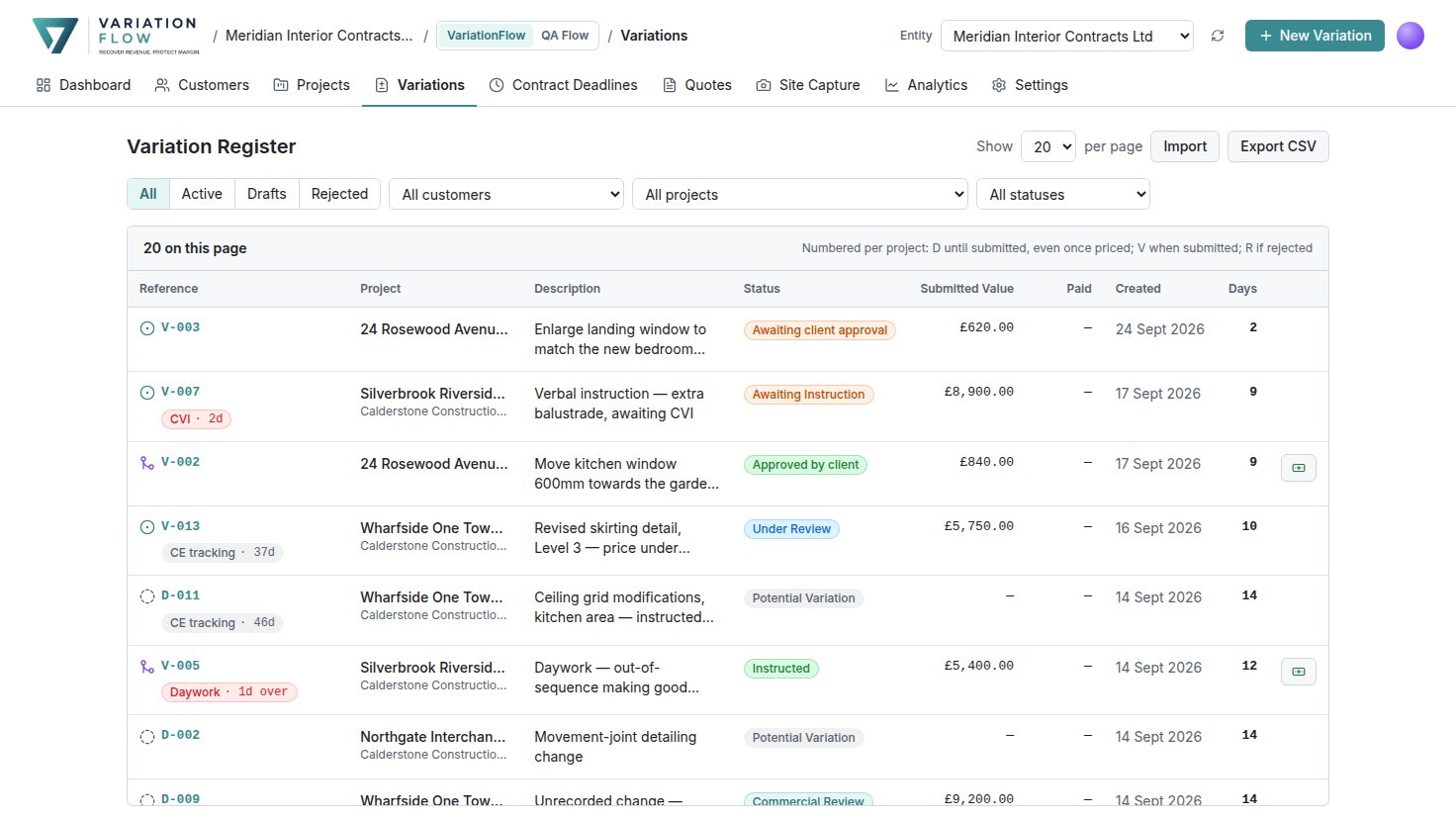Click the status icon beside V-003

click(147, 328)
